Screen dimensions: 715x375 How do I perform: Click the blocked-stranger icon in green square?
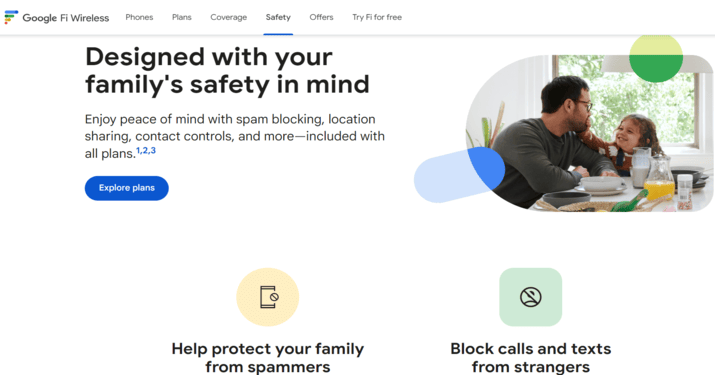(531, 297)
